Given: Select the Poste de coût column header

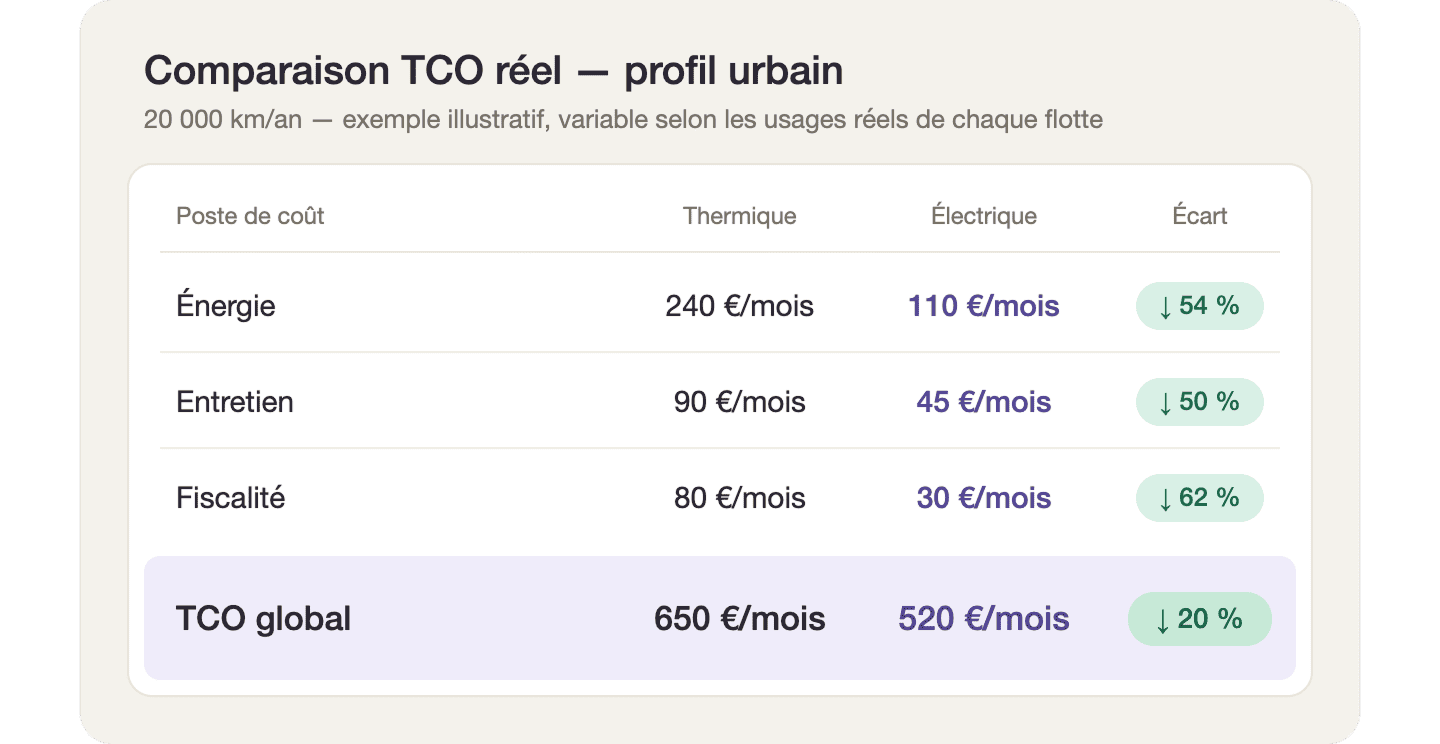Looking at the screenshot, I should pos(250,216).
